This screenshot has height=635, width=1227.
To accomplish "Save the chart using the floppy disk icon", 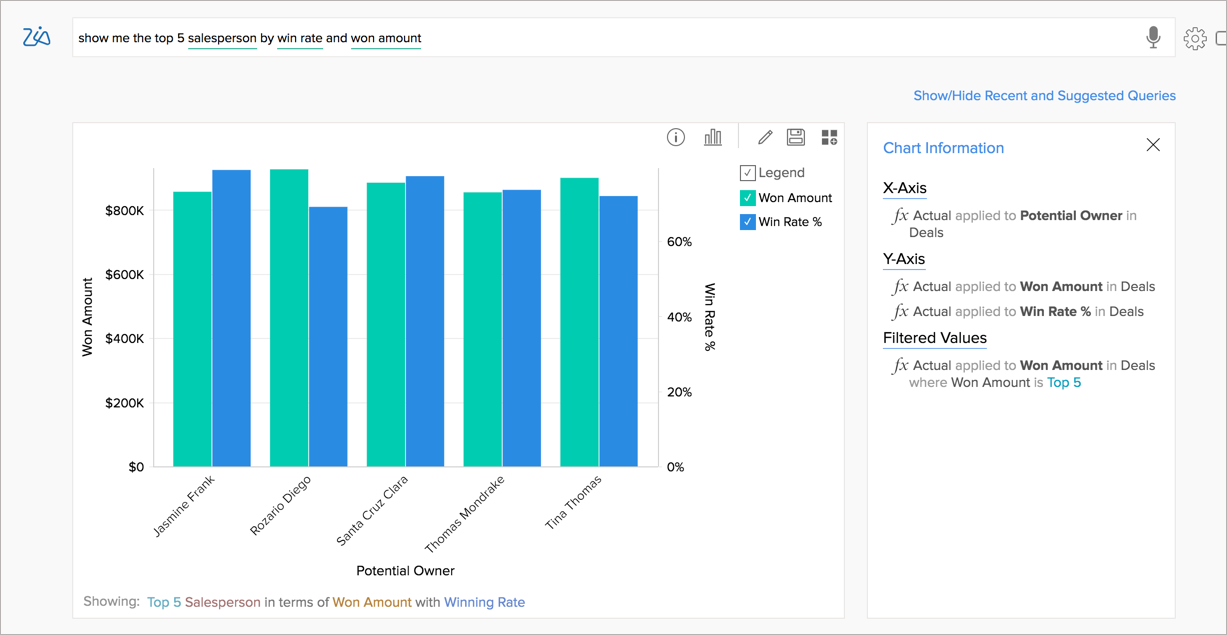I will pyautogui.click(x=796, y=137).
